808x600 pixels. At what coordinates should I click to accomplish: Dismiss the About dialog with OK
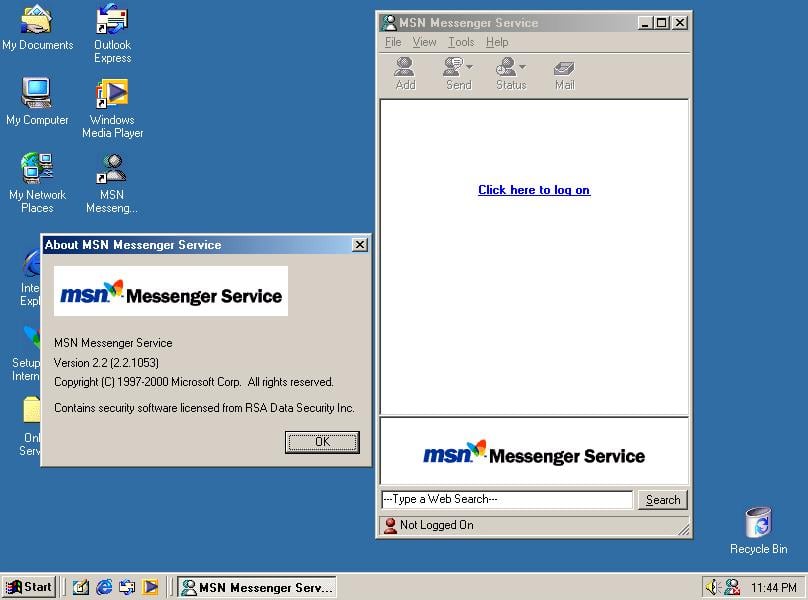(321, 442)
